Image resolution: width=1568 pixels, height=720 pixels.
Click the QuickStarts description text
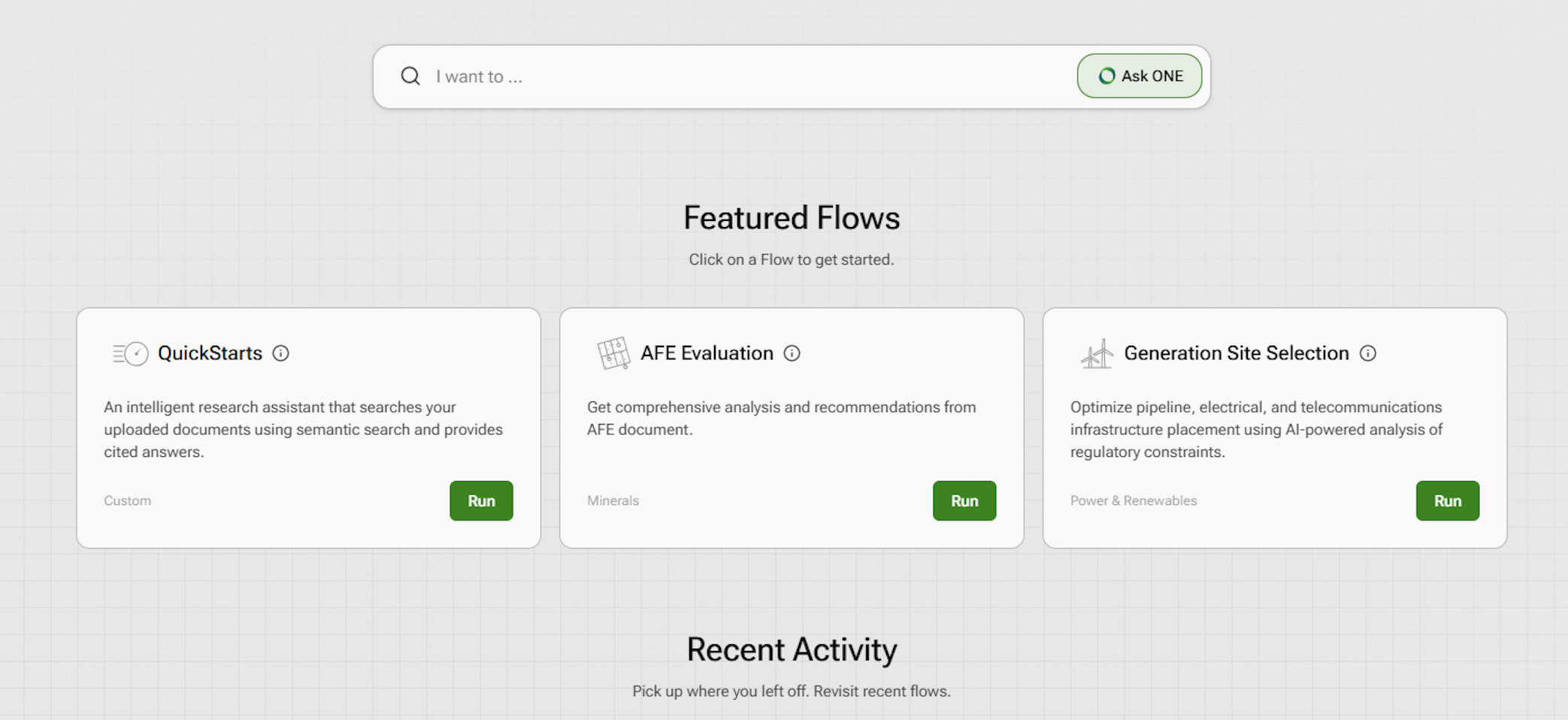(x=303, y=429)
